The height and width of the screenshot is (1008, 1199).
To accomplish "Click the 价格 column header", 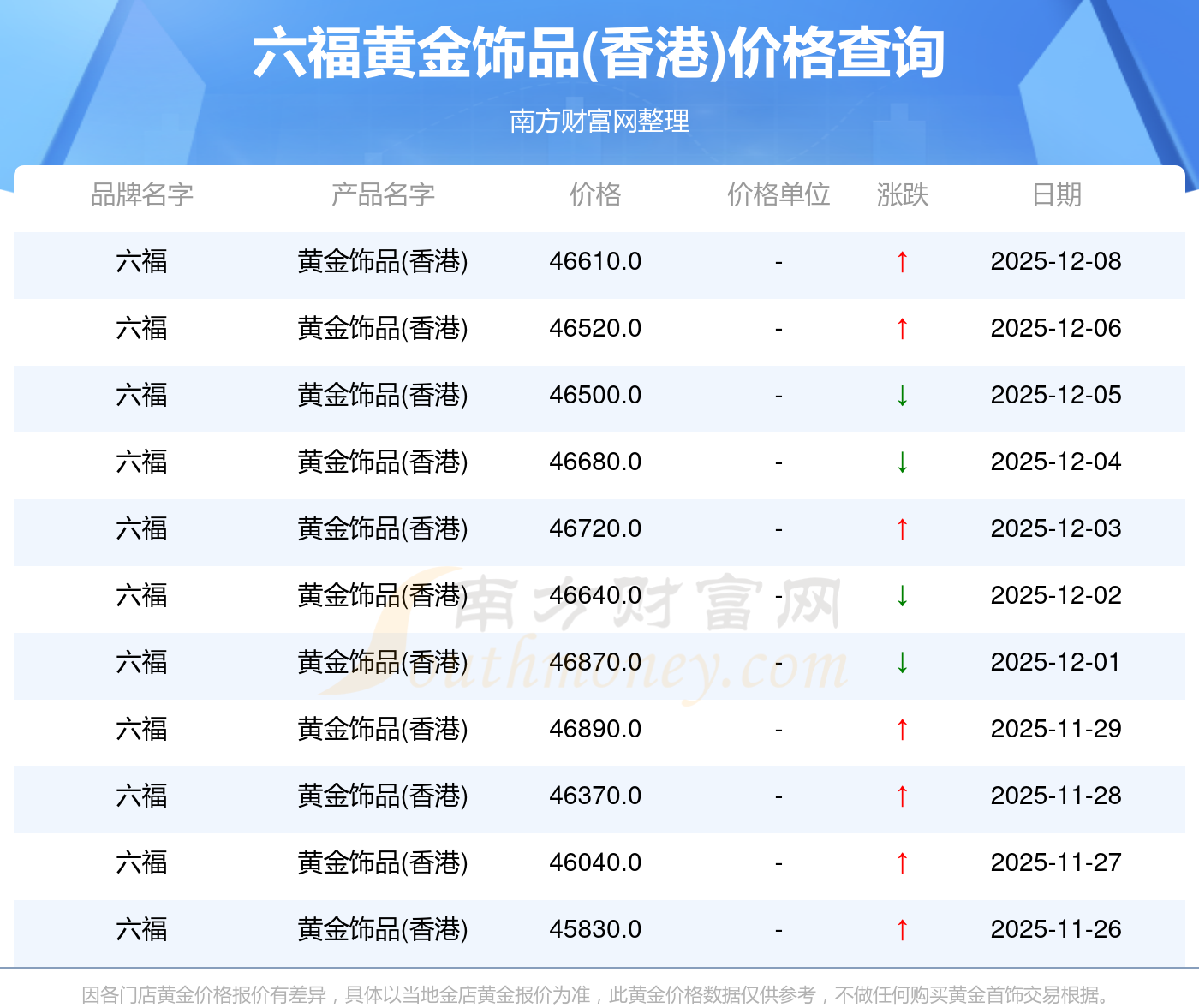I will [595, 195].
